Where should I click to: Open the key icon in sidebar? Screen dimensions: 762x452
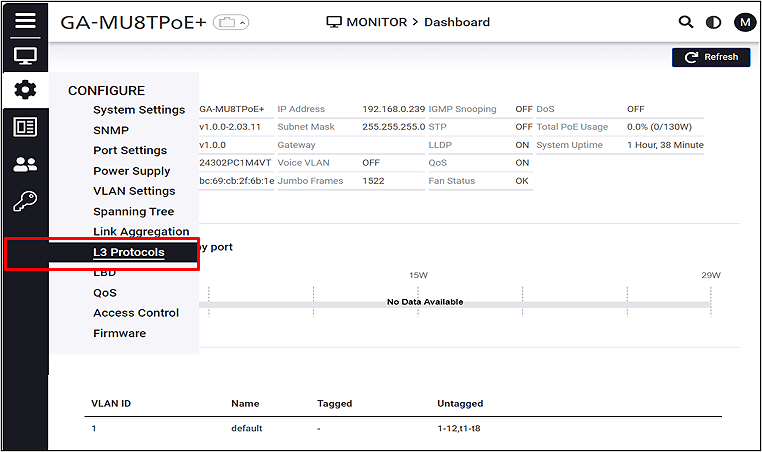pos(25,201)
